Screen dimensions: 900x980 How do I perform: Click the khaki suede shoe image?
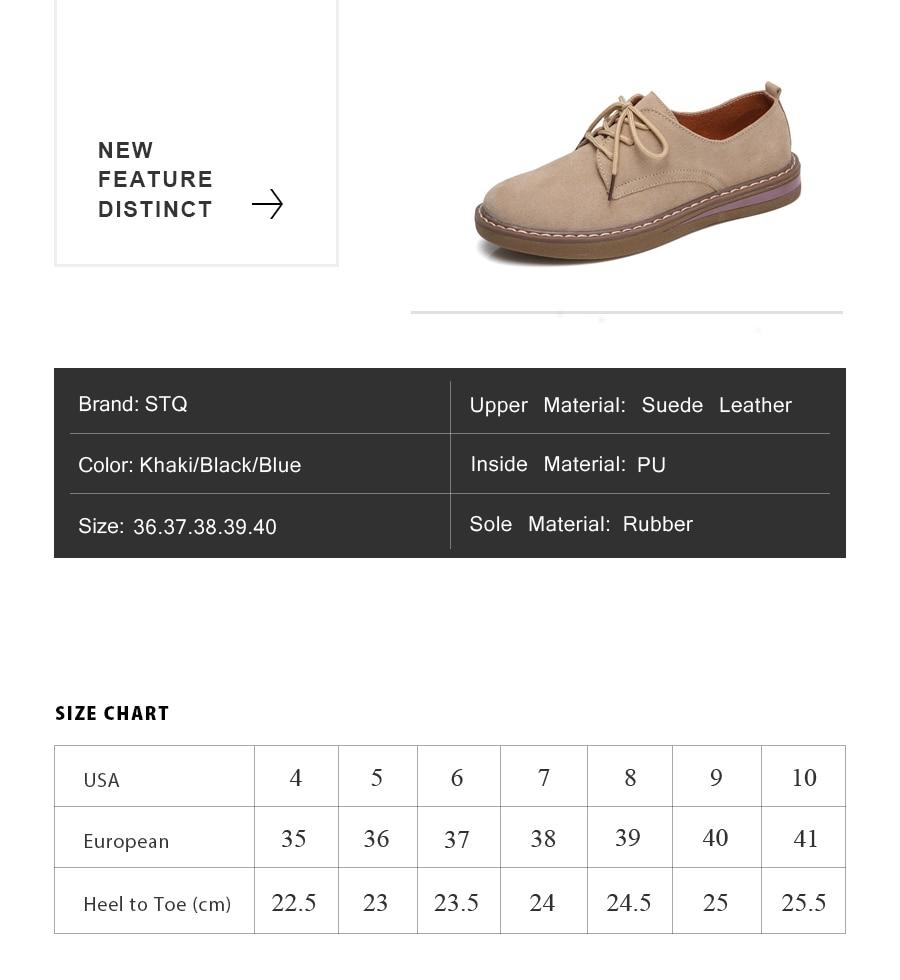(x=638, y=173)
